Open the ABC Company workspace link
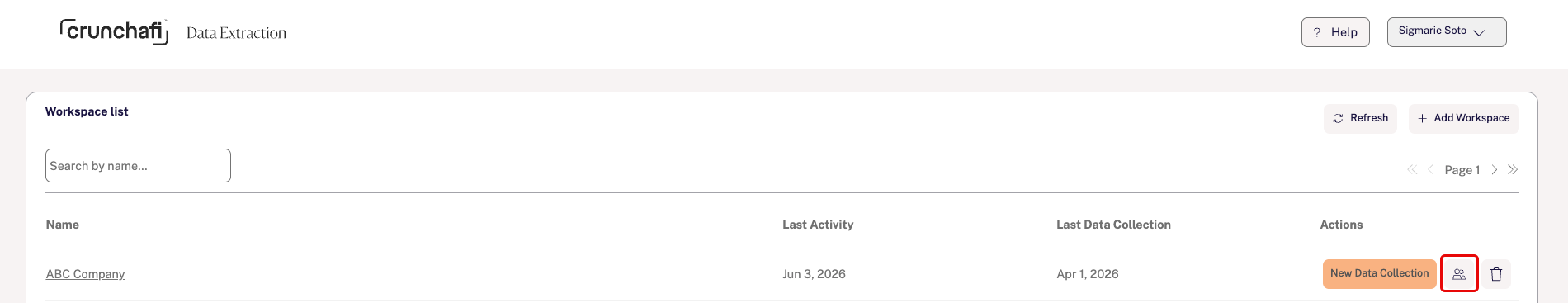The height and width of the screenshot is (303, 1568). pyautogui.click(x=85, y=274)
